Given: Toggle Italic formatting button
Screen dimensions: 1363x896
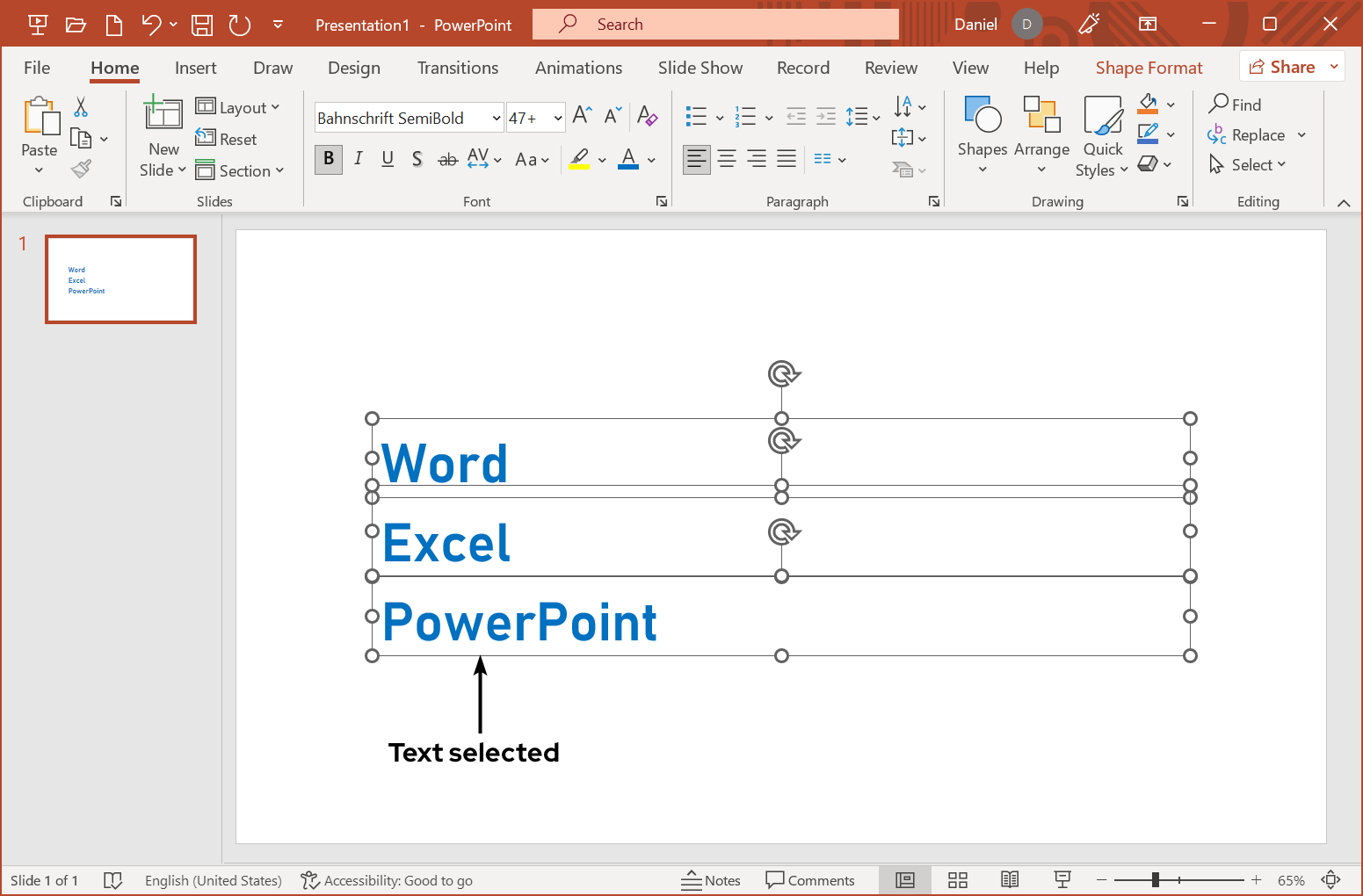Looking at the screenshot, I should tap(359, 159).
